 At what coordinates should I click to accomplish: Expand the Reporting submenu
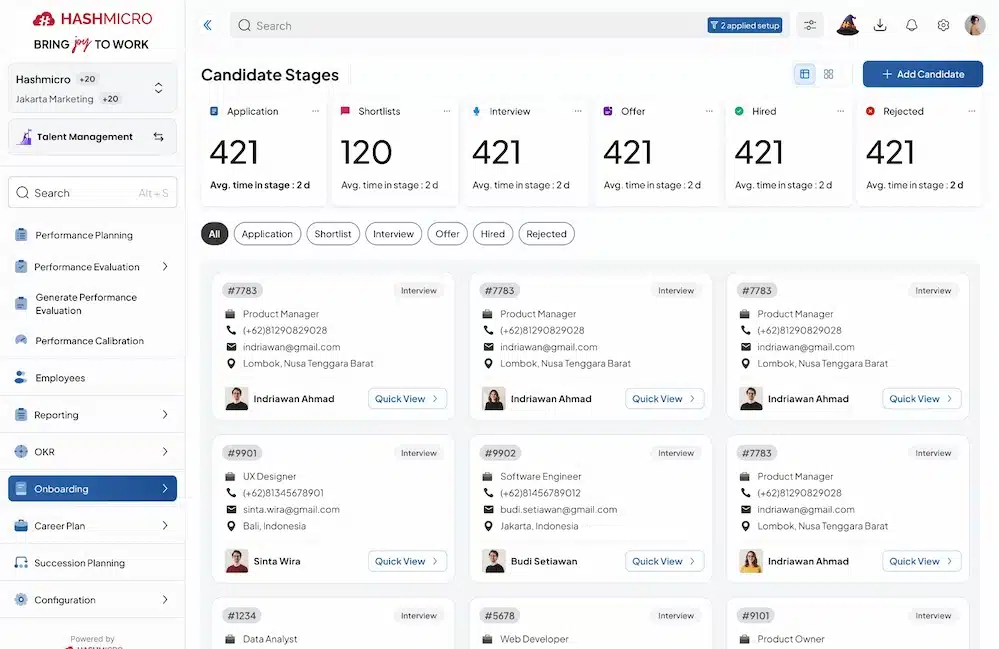click(x=165, y=415)
